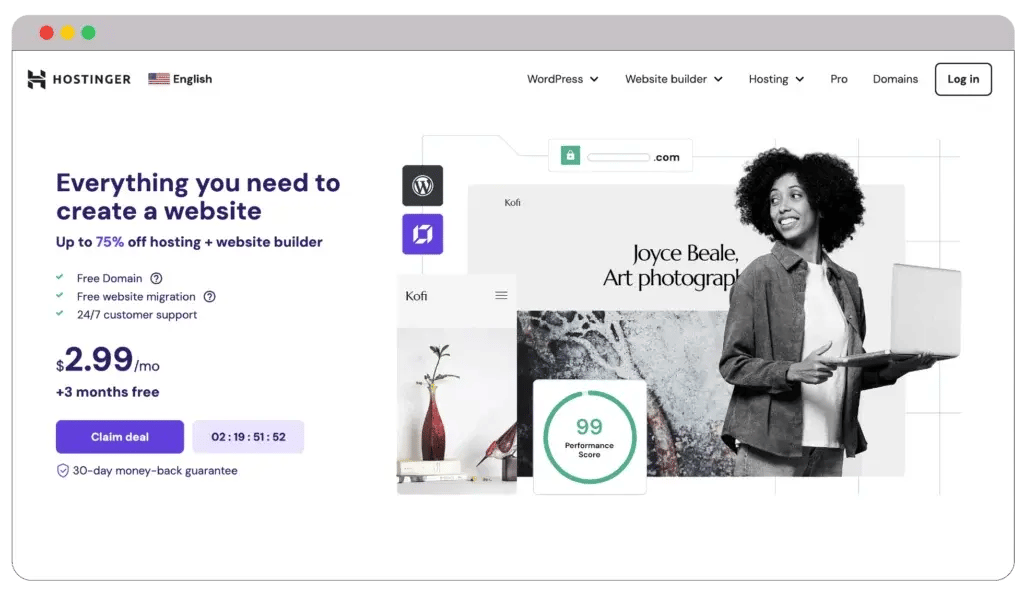This screenshot has width=1024, height=591.
Task: Click the green padlock icon in address bar
Action: tap(570, 156)
